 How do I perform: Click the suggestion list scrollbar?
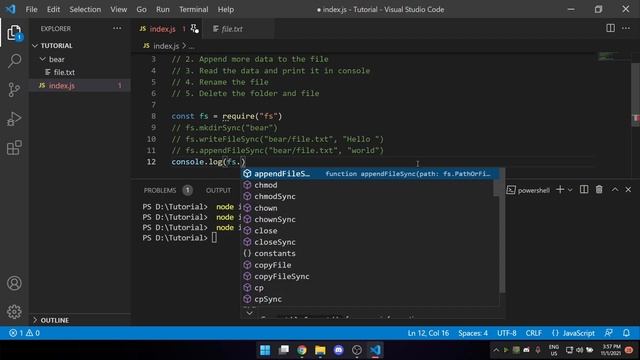click(502, 231)
